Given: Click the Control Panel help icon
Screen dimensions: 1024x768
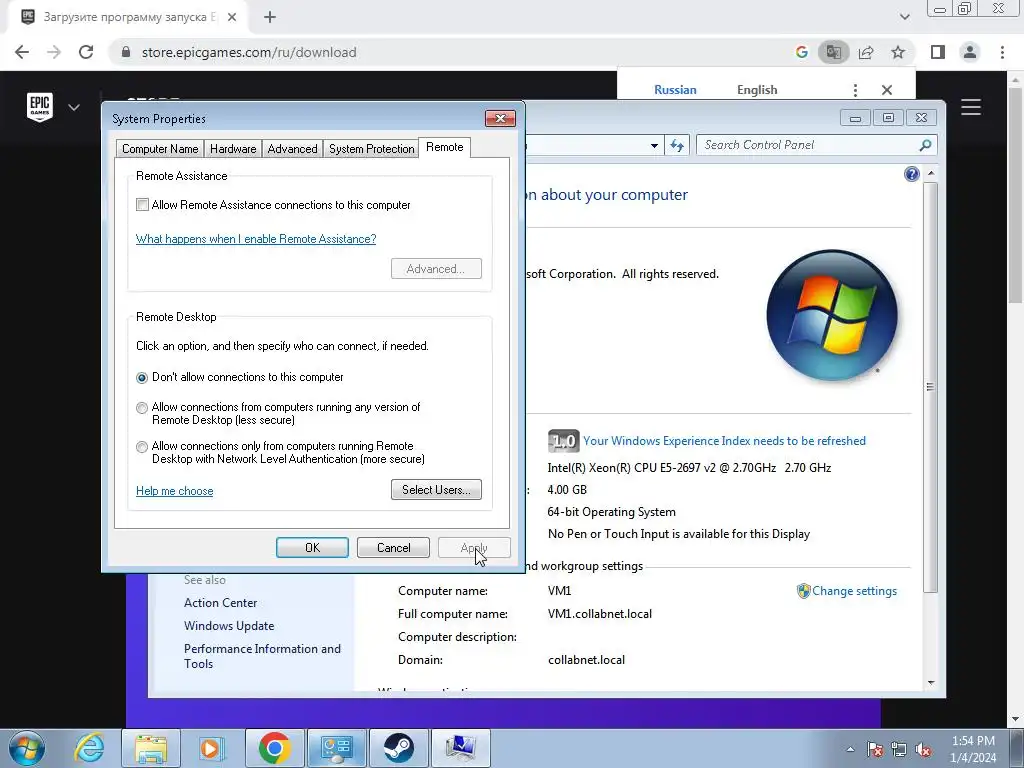Looking at the screenshot, I should pyautogui.click(x=912, y=174).
